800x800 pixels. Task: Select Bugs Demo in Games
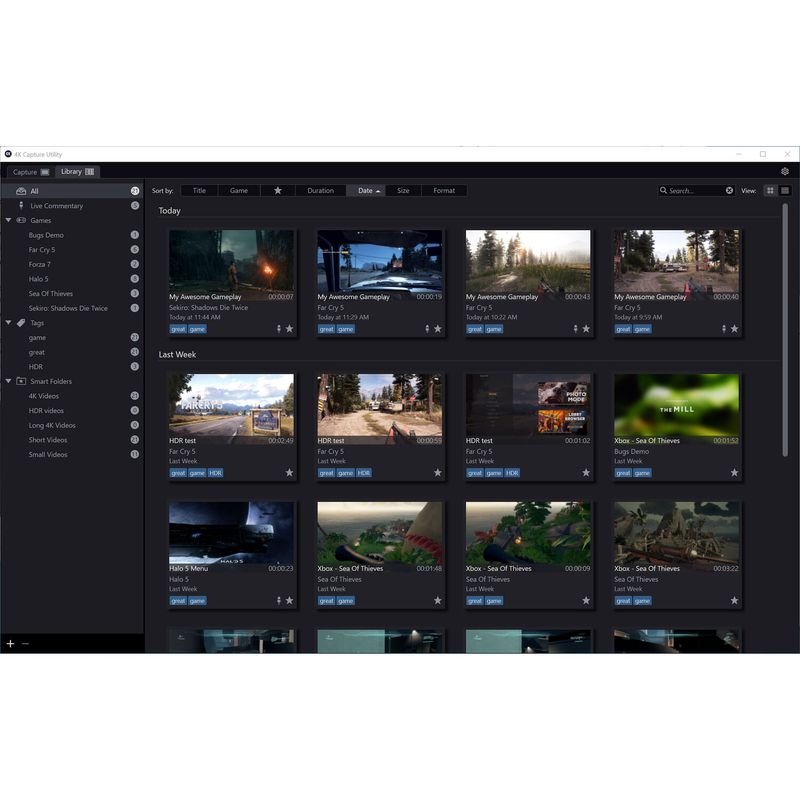coord(72,235)
